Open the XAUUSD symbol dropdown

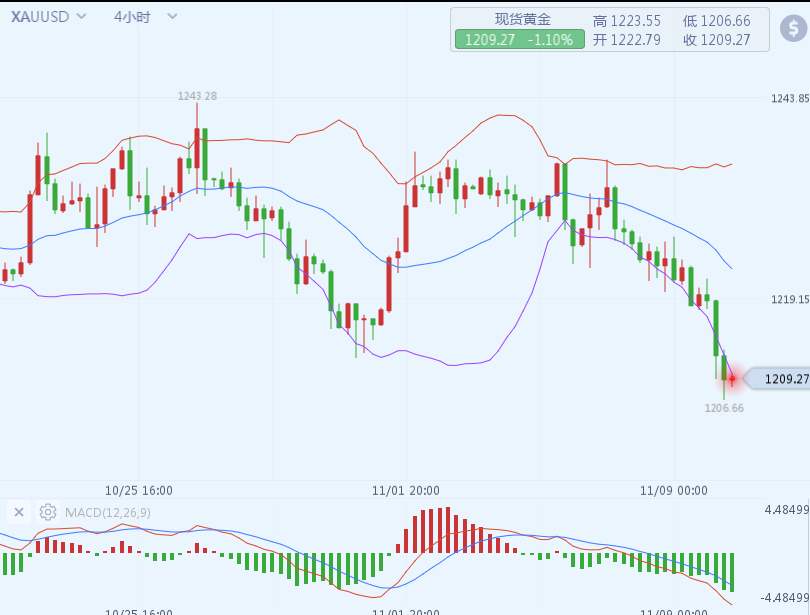[x=40, y=17]
